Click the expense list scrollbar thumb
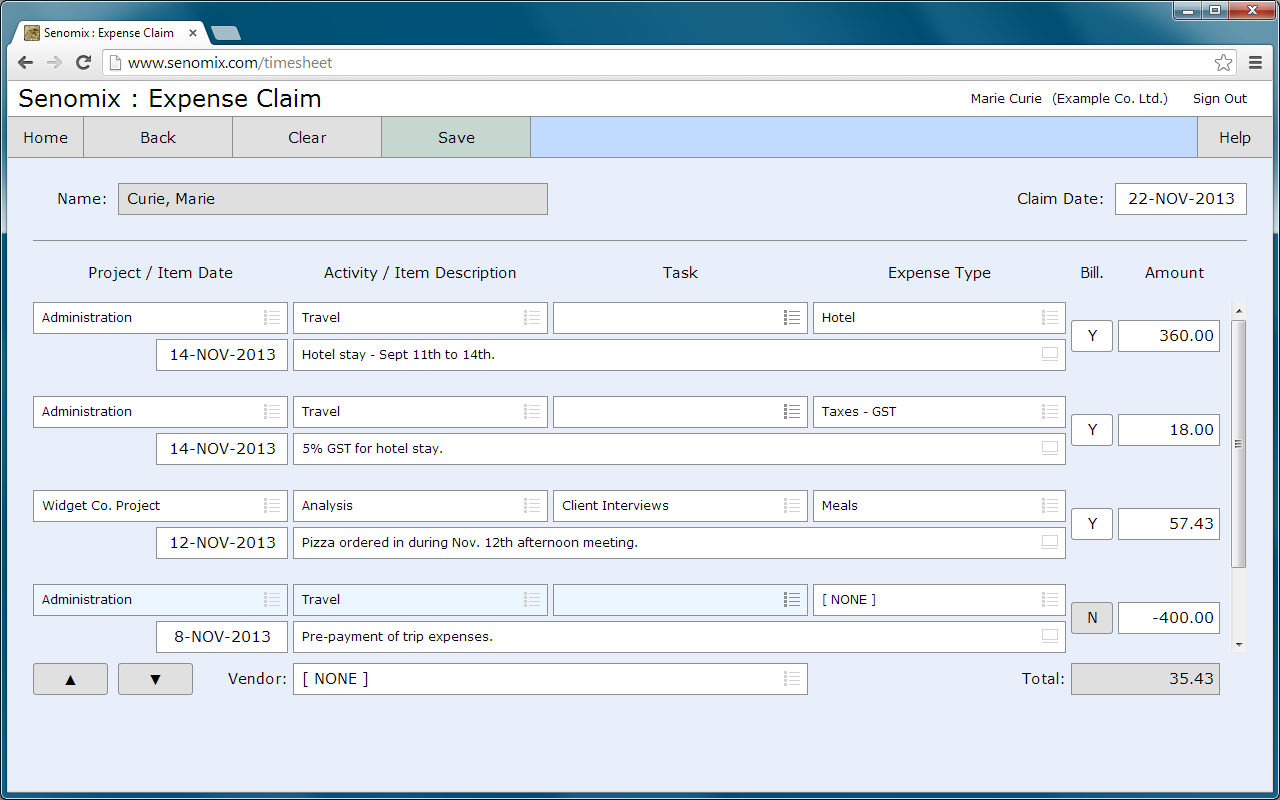The height and width of the screenshot is (800, 1280). pos(1239,444)
